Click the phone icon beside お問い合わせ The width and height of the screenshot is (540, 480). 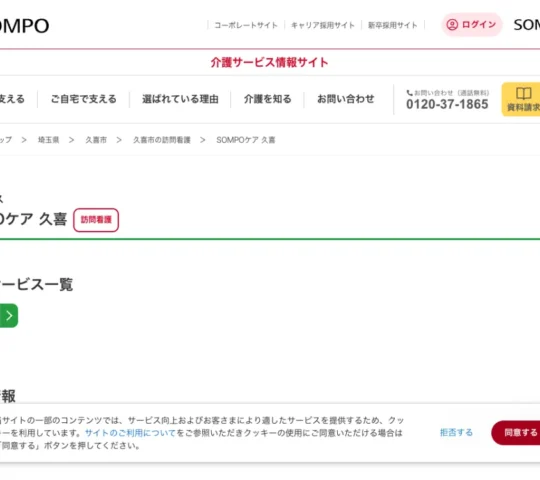[409, 93]
